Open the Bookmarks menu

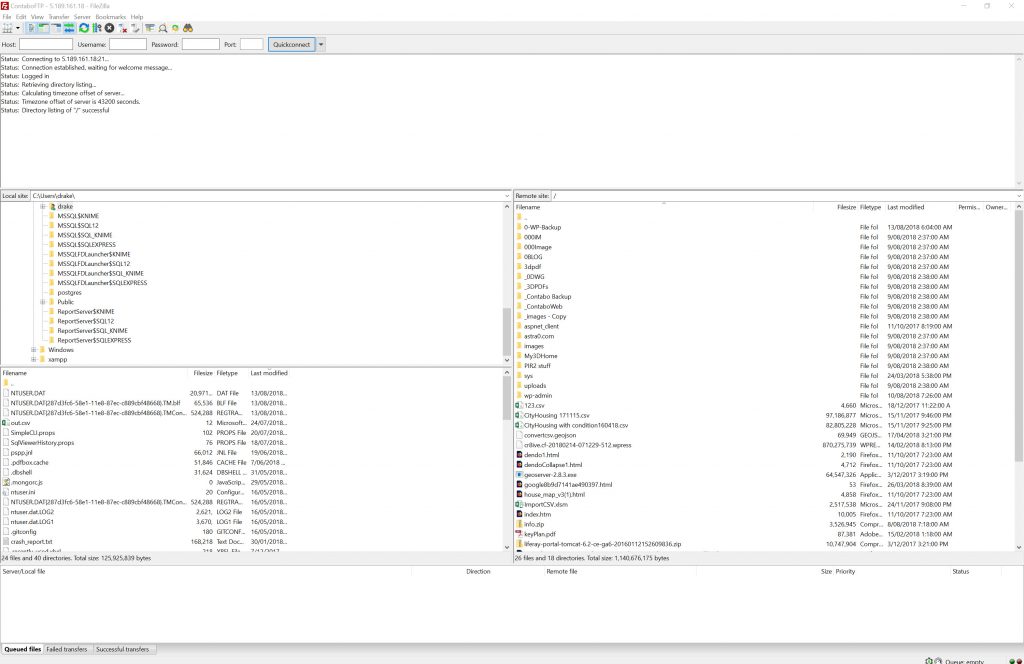(112, 17)
